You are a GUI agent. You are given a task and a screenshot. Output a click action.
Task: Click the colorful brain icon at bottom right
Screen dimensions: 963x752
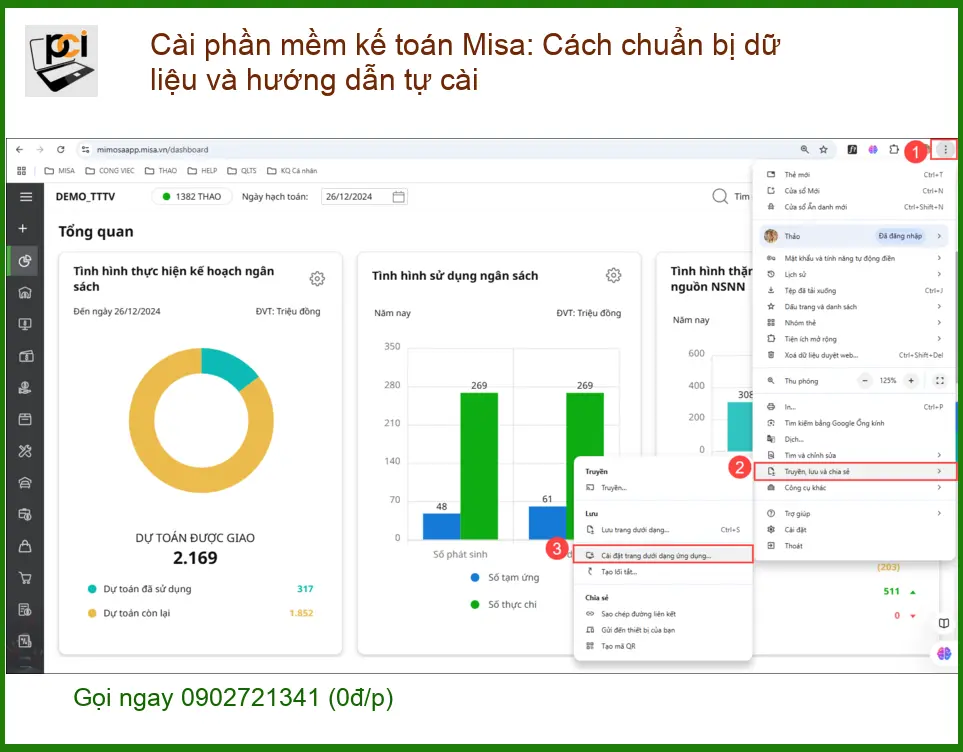click(944, 653)
